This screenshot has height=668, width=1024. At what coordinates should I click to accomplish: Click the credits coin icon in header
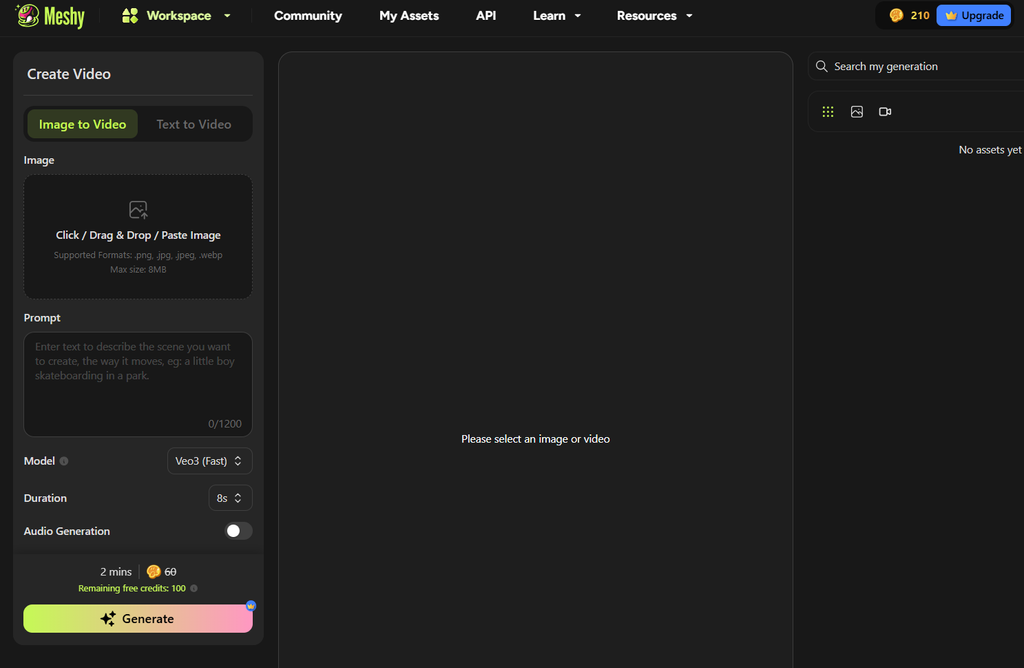point(896,16)
